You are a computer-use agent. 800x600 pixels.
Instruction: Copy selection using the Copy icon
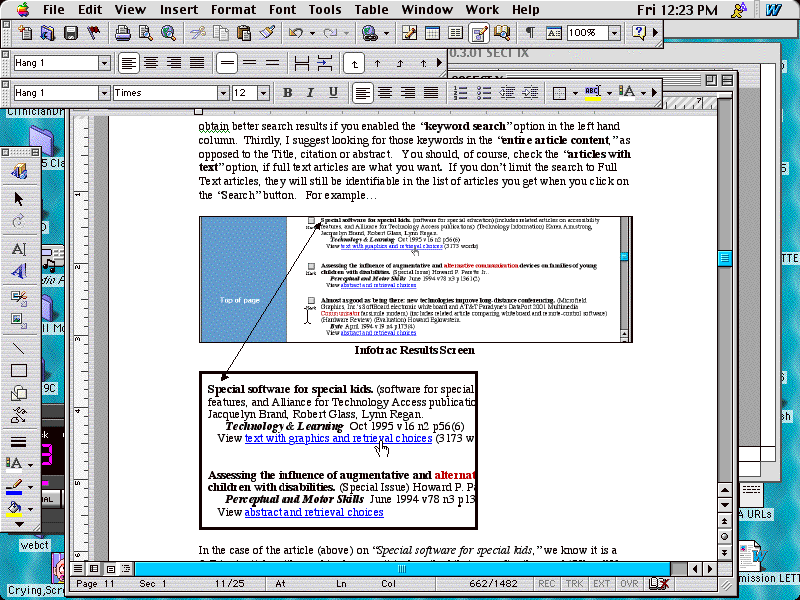click(x=221, y=33)
